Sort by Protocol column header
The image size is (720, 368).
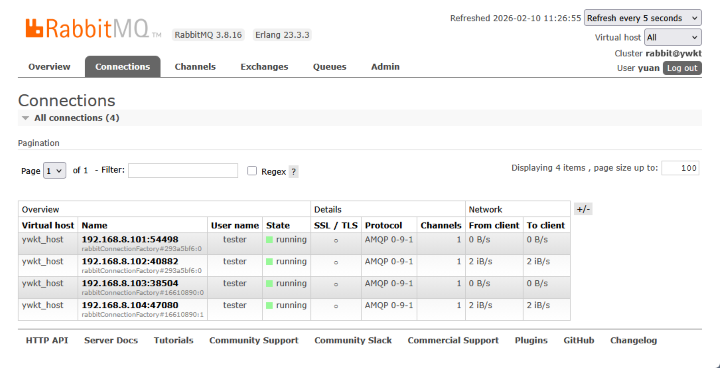coord(383,226)
